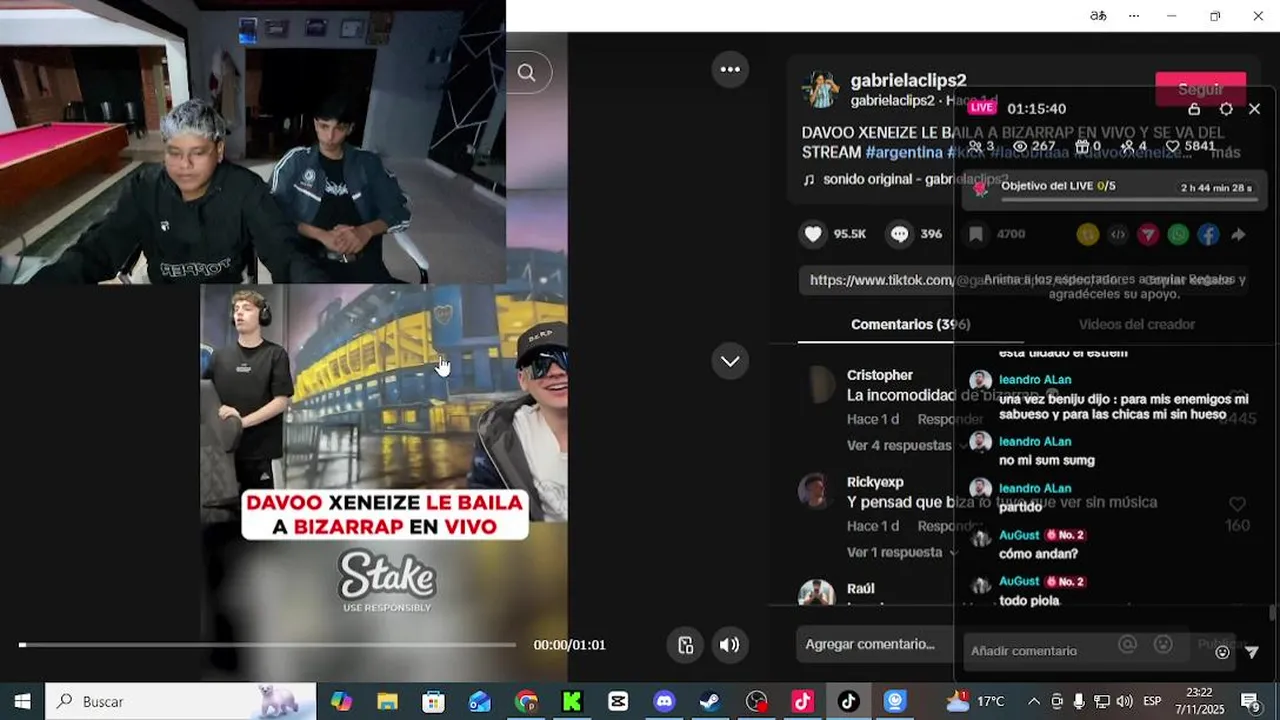Share the video on Facebook icon

pyautogui.click(x=1208, y=234)
